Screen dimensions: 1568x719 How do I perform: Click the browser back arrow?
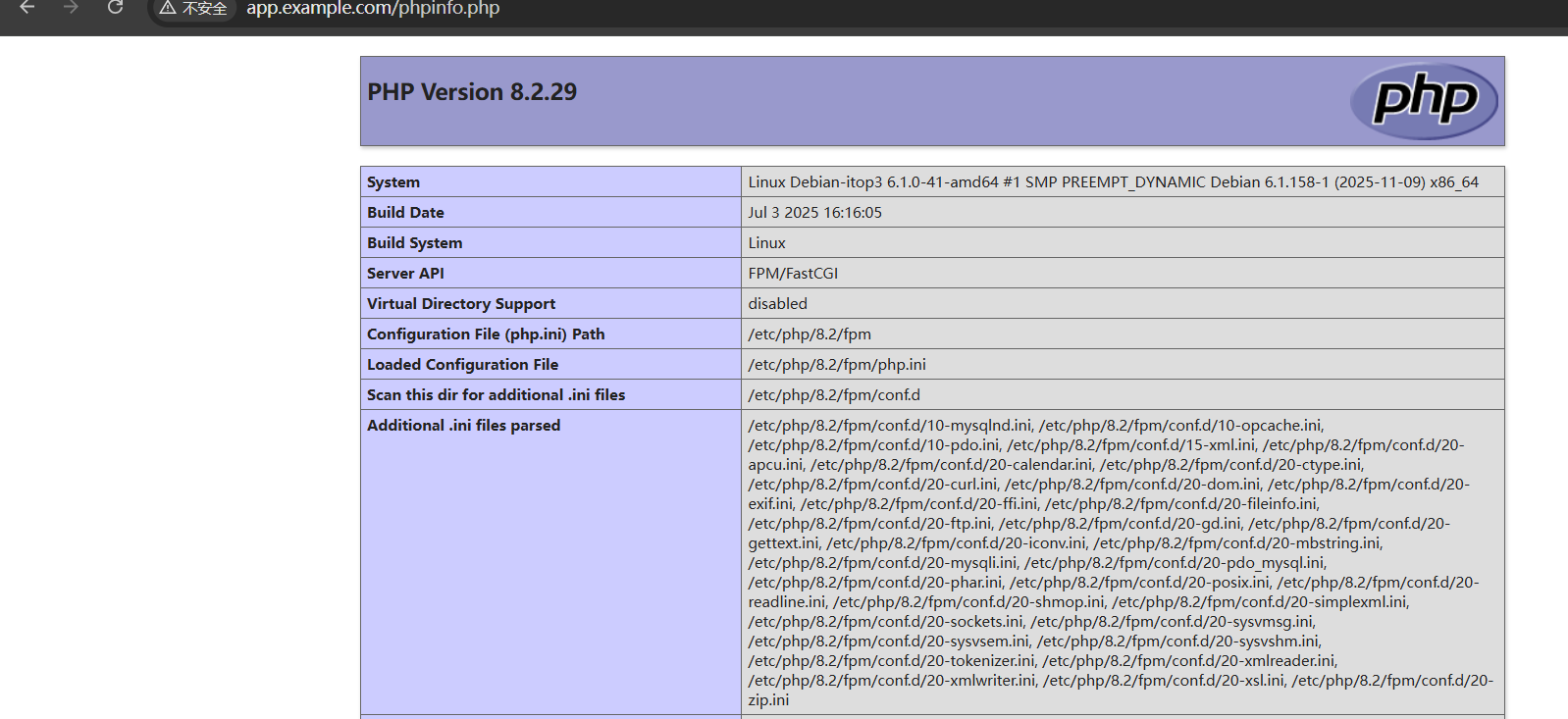(x=27, y=8)
